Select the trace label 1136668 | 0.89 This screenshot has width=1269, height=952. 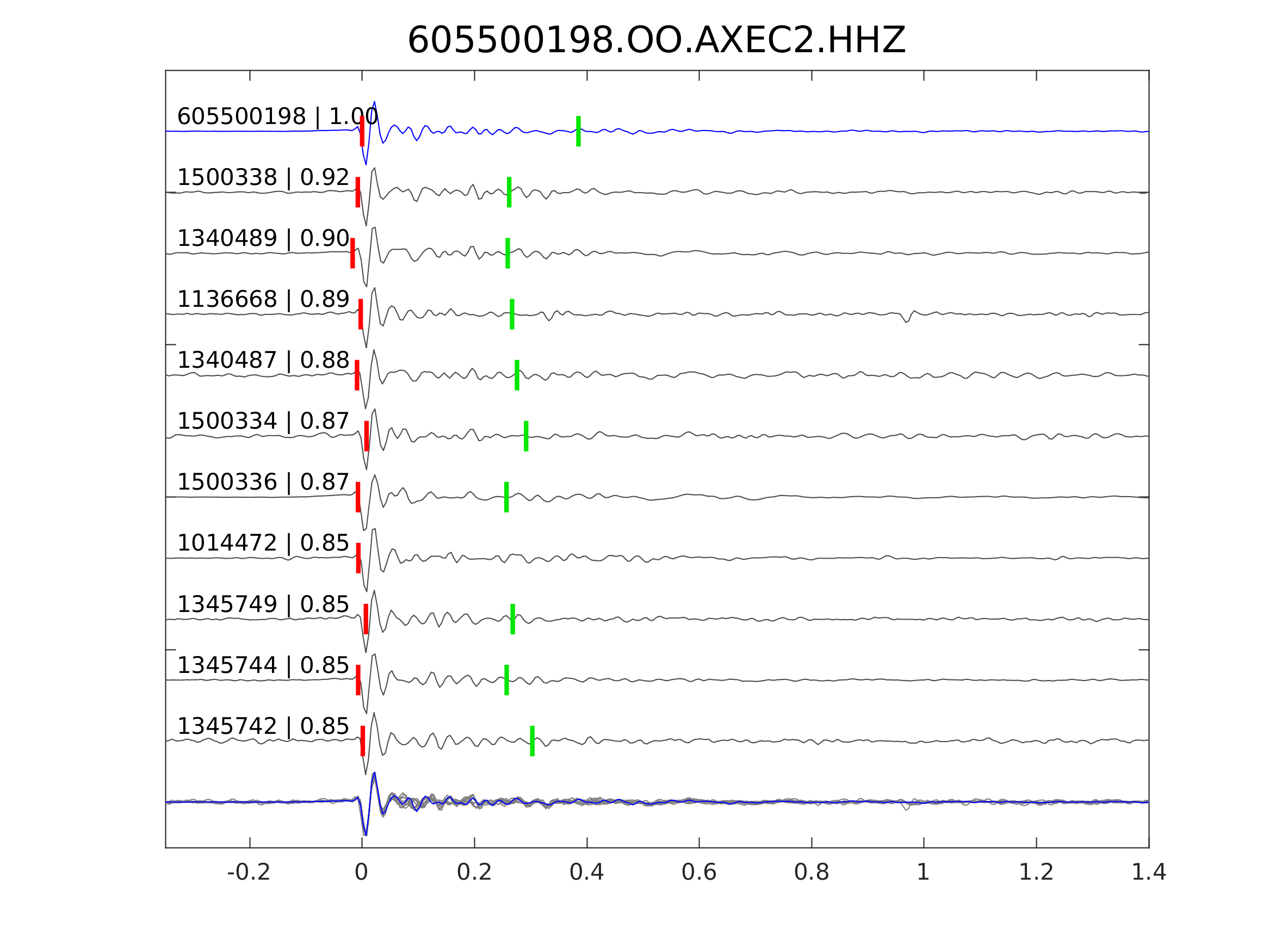tap(263, 299)
